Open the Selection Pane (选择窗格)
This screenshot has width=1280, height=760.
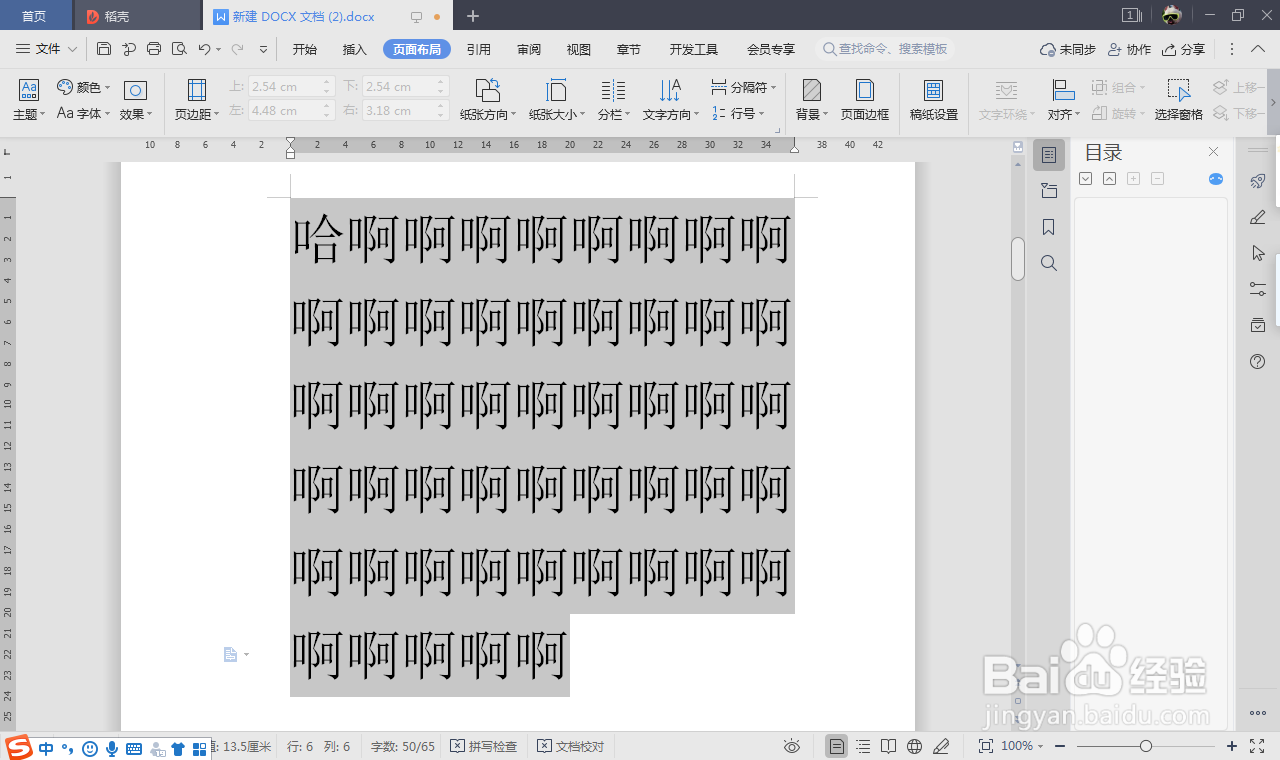click(x=1179, y=100)
